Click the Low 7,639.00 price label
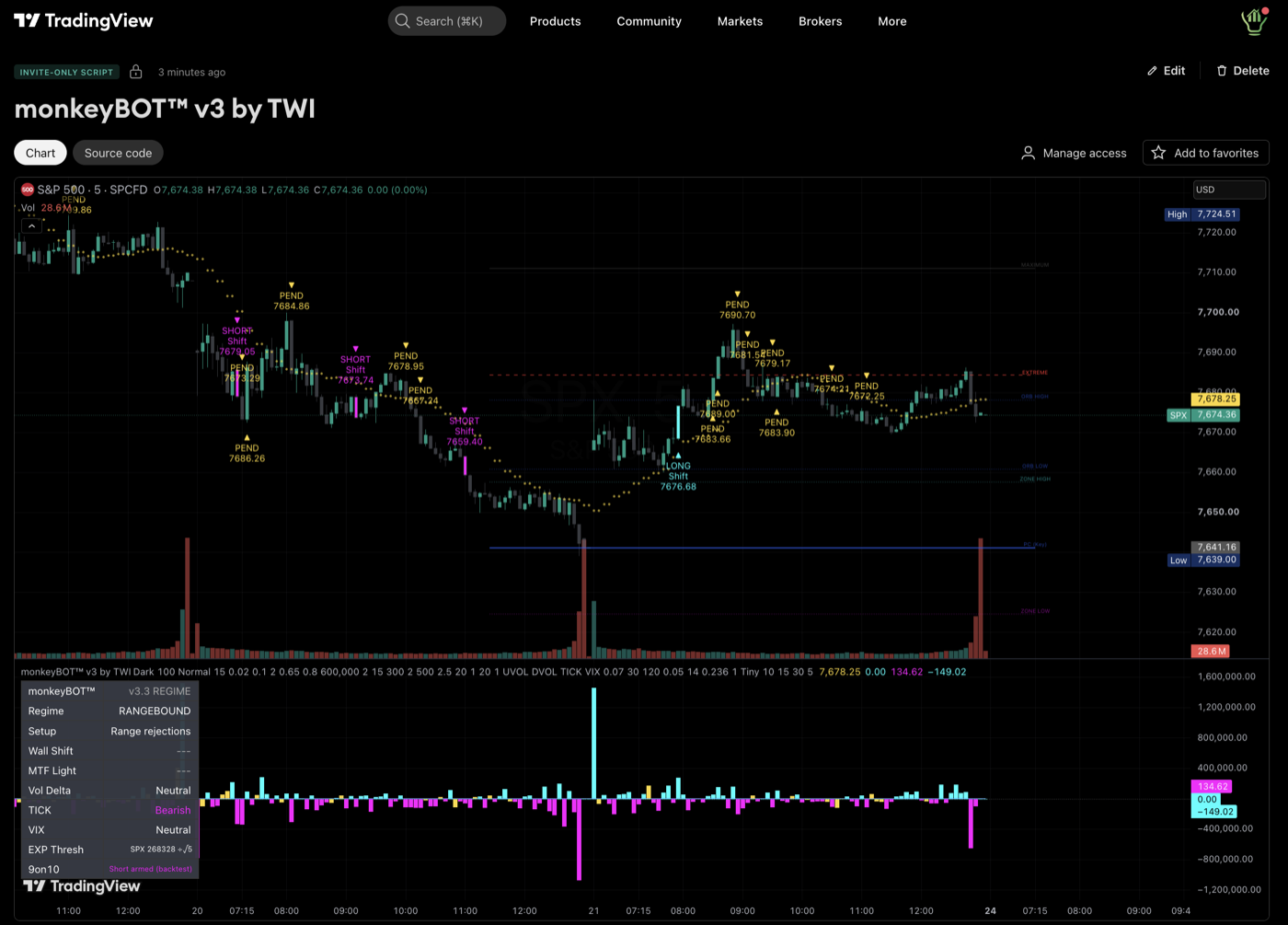This screenshot has height=925, width=1288. point(1203,560)
